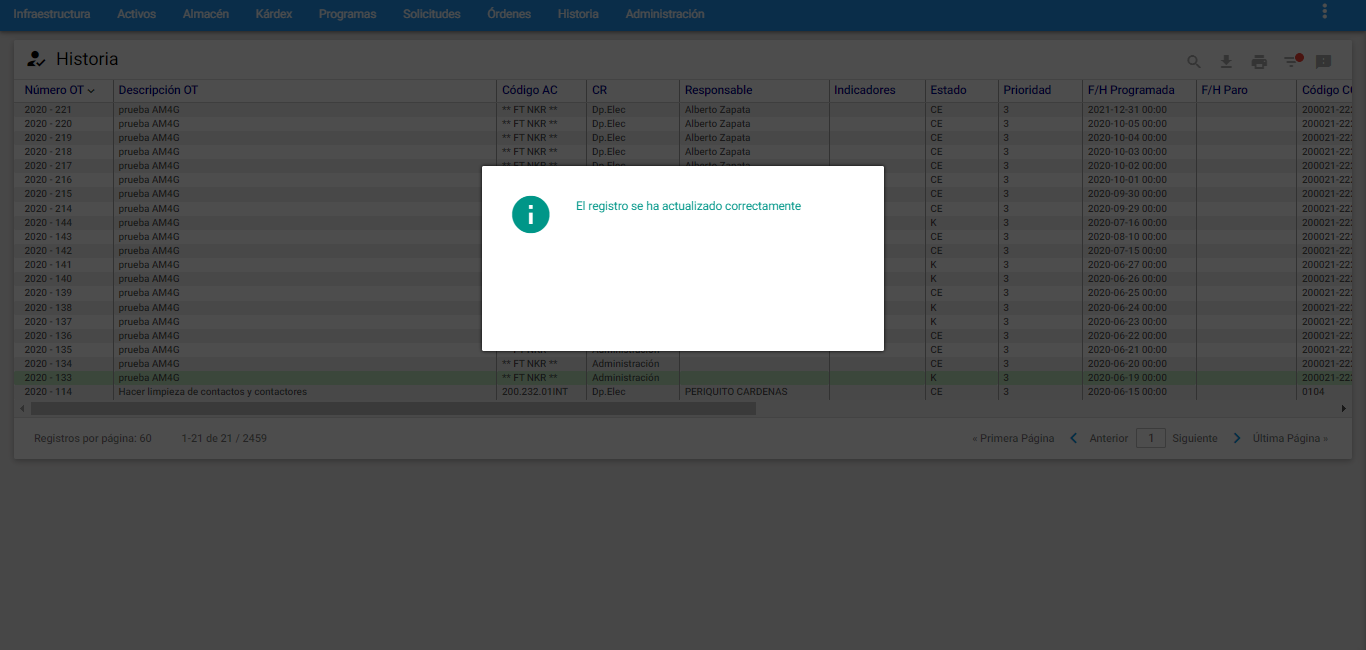1366x650 pixels.
Task: Jump to Primera Página
Action: click(x=1013, y=438)
